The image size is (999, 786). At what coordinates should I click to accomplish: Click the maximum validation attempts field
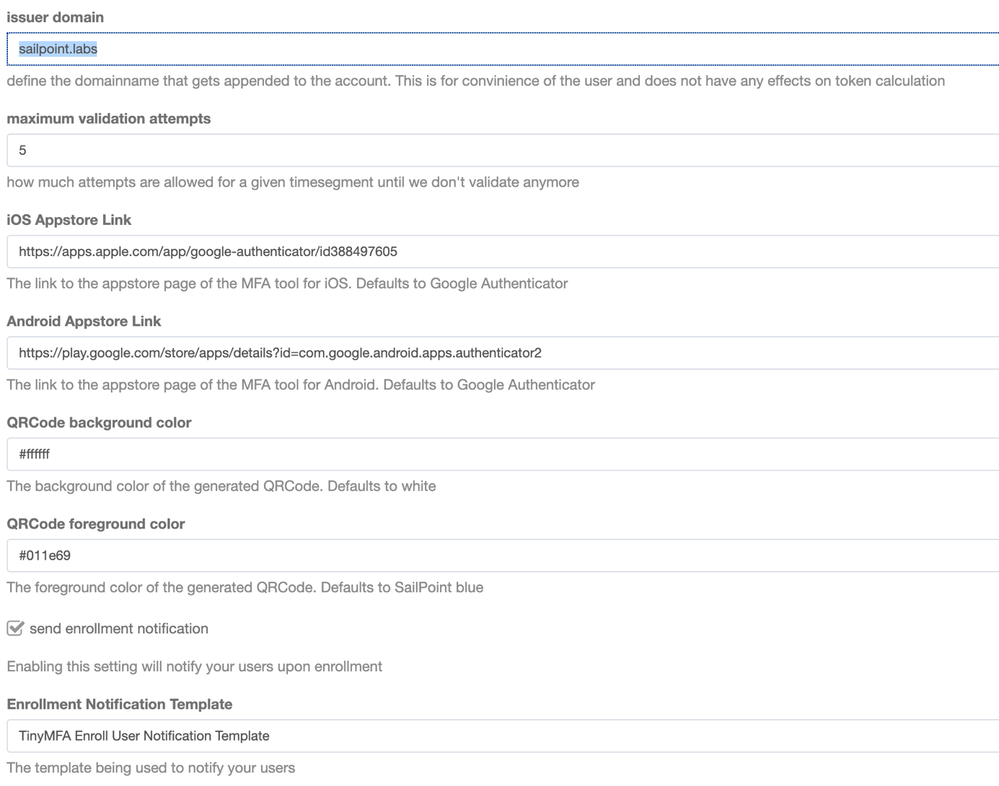(x=500, y=151)
